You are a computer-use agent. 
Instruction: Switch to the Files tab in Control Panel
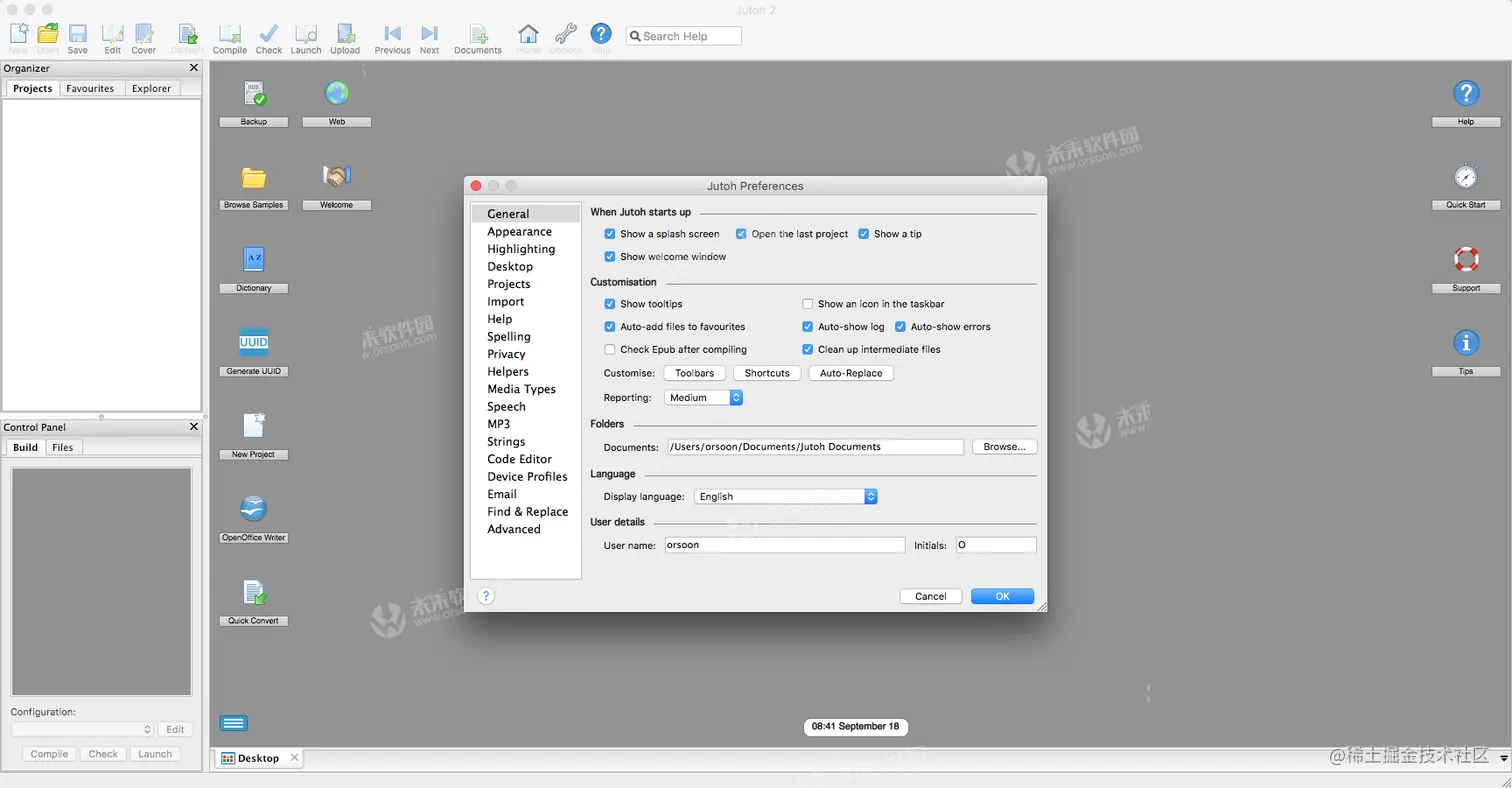pyautogui.click(x=63, y=447)
